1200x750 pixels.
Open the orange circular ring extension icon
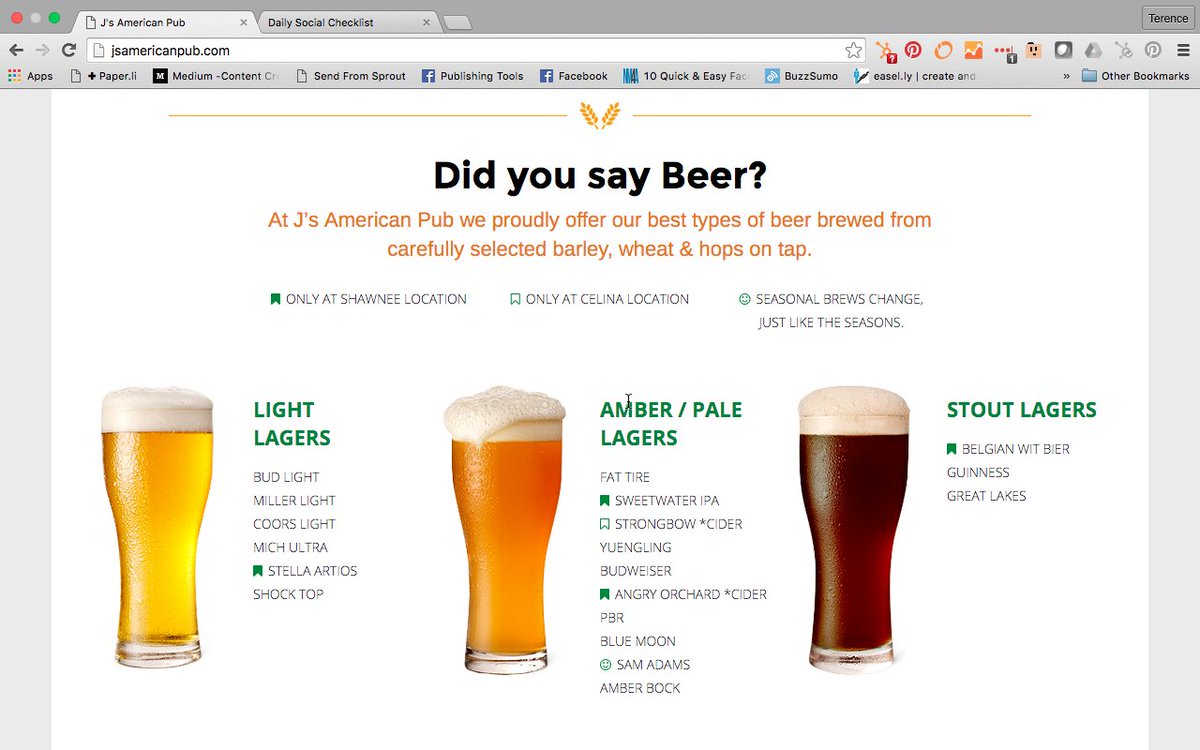point(943,49)
